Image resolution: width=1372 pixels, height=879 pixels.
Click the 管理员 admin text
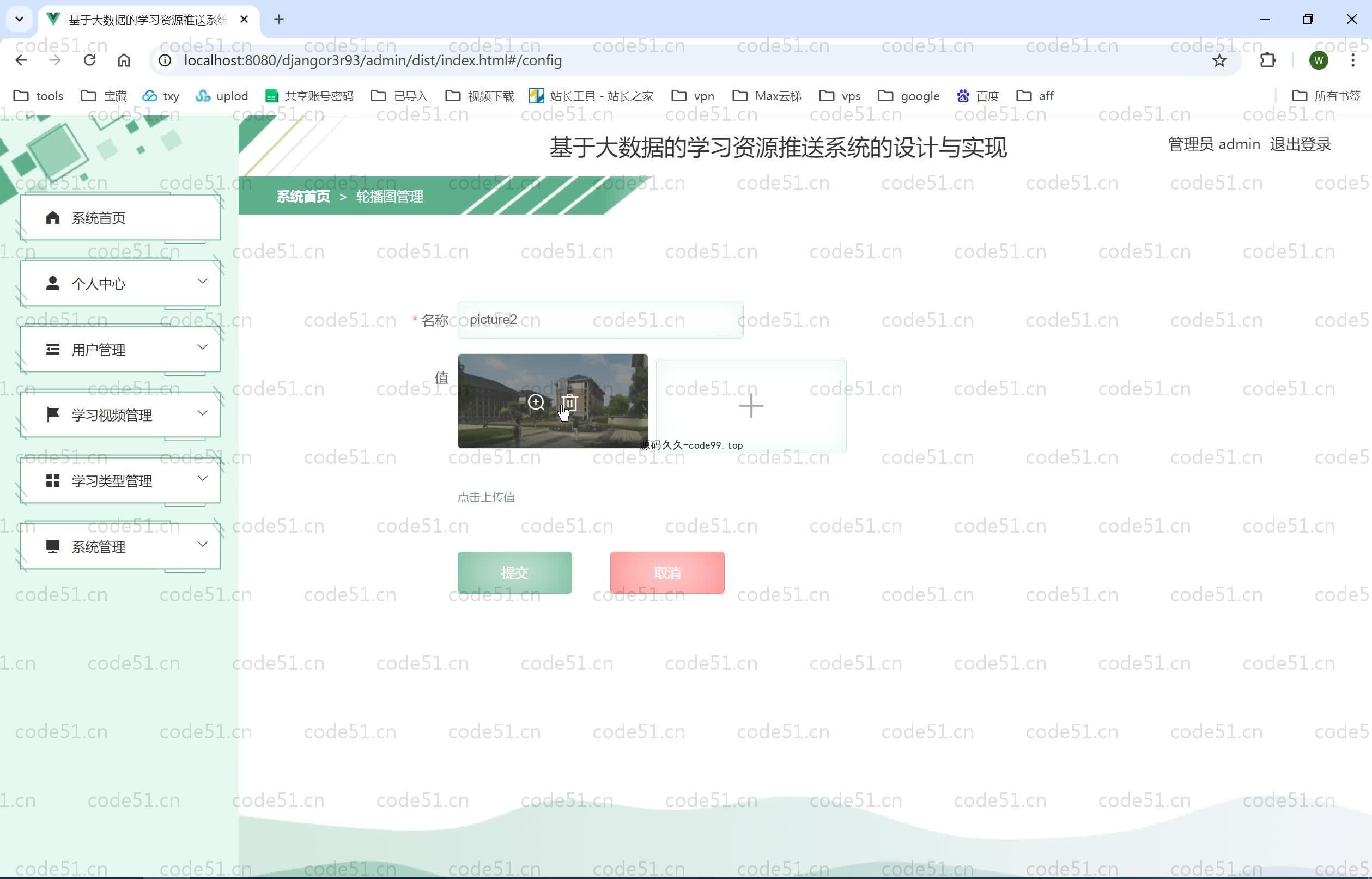pyautogui.click(x=1214, y=144)
